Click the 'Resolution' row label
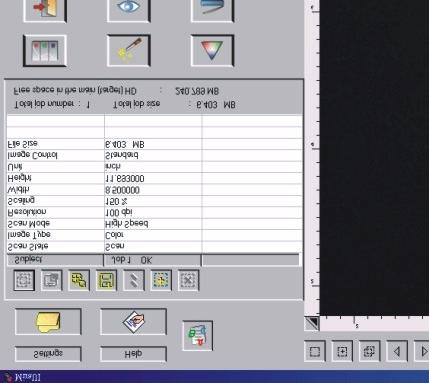The width and height of the screenshot is (429, 383). [27, 212]
